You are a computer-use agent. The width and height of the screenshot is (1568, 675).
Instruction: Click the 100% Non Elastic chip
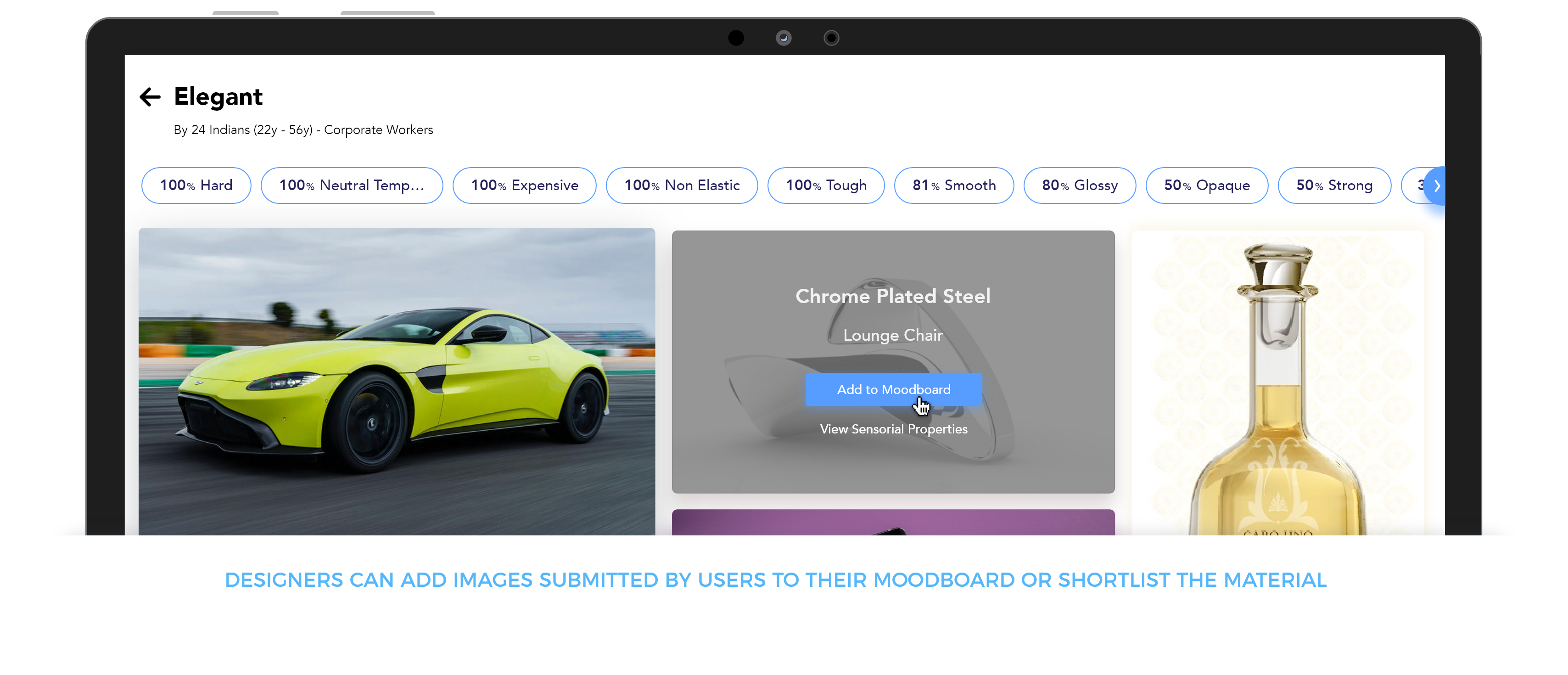[x=681, y=185]
